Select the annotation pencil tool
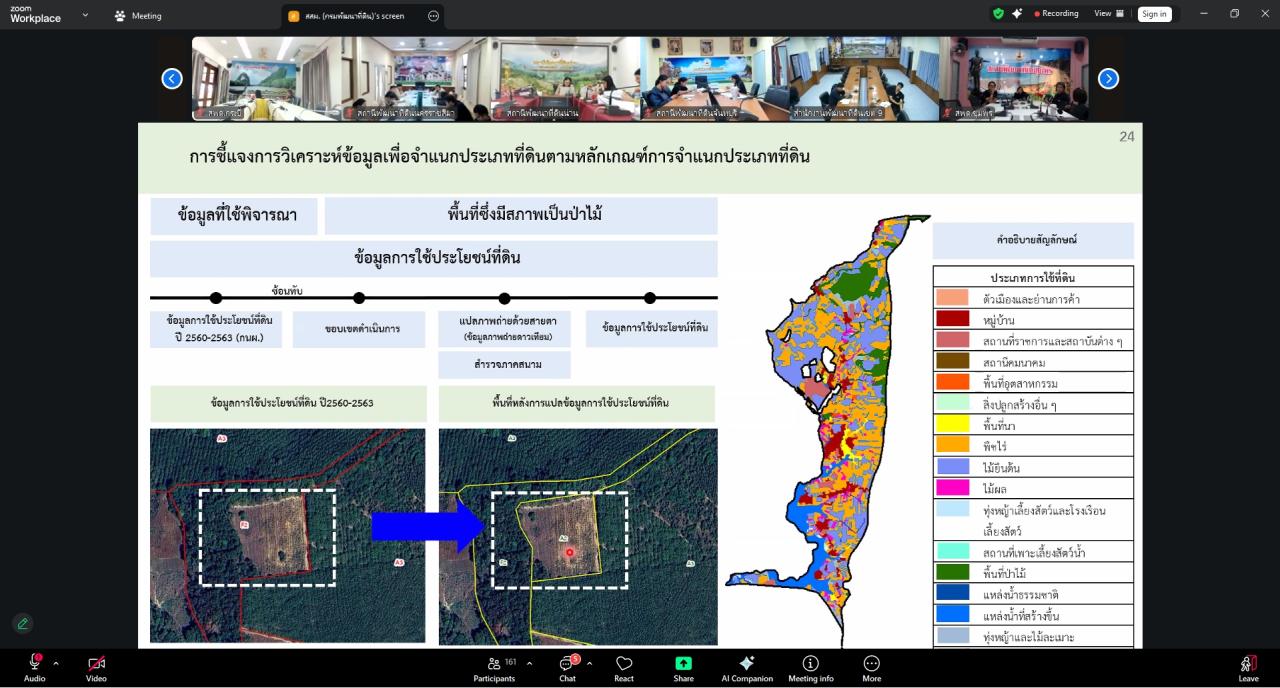Viewport: 1280px width, 688px height. tap(22, 623)
